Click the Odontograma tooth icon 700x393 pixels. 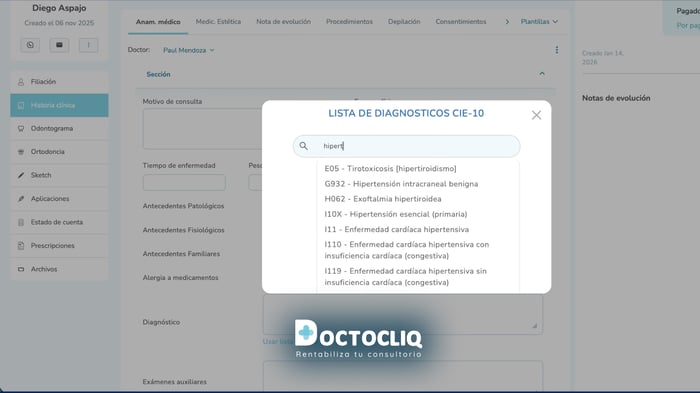coord(21,129)
